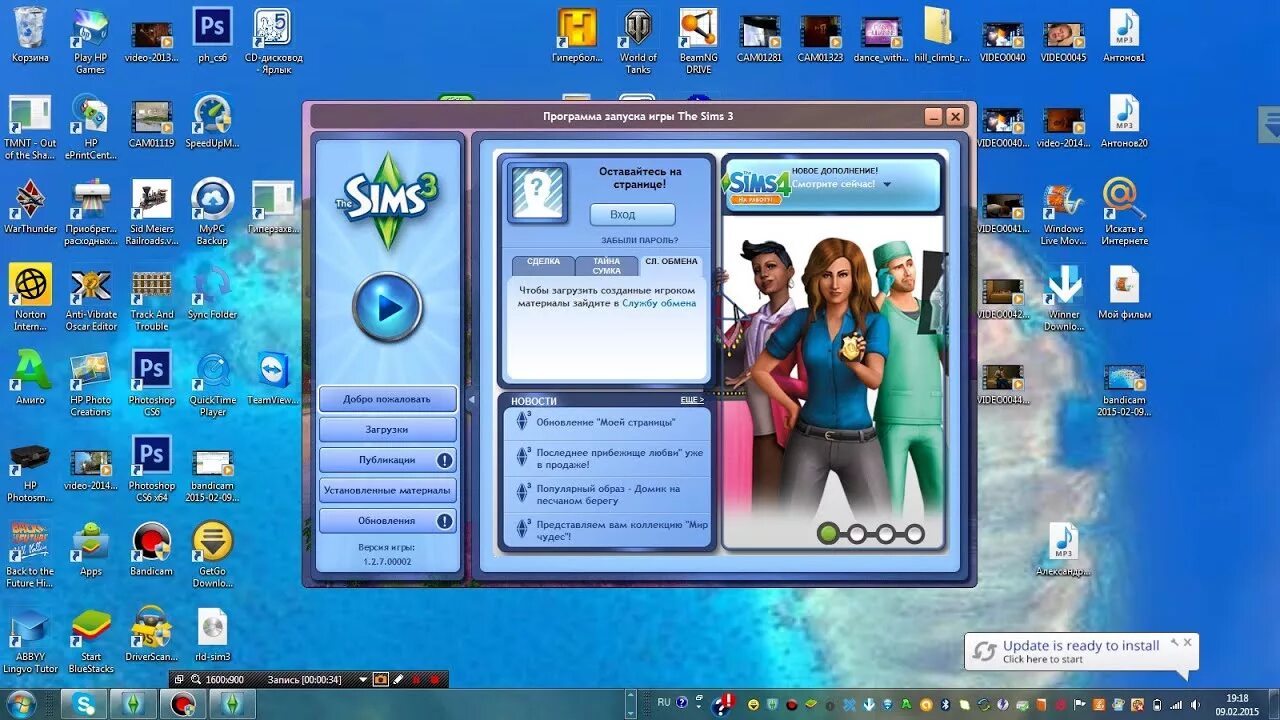The height and width of the screenshot is (720, 1280).
Task: Switch to the СДЕЛКА tab
Action: (x=543, y=265)
